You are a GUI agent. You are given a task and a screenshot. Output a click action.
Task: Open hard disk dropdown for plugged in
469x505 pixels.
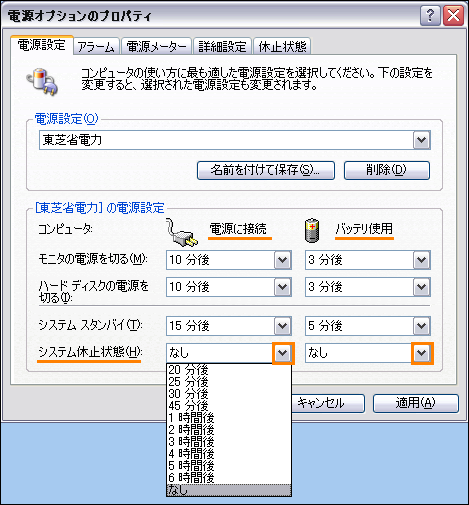(282, 287)
